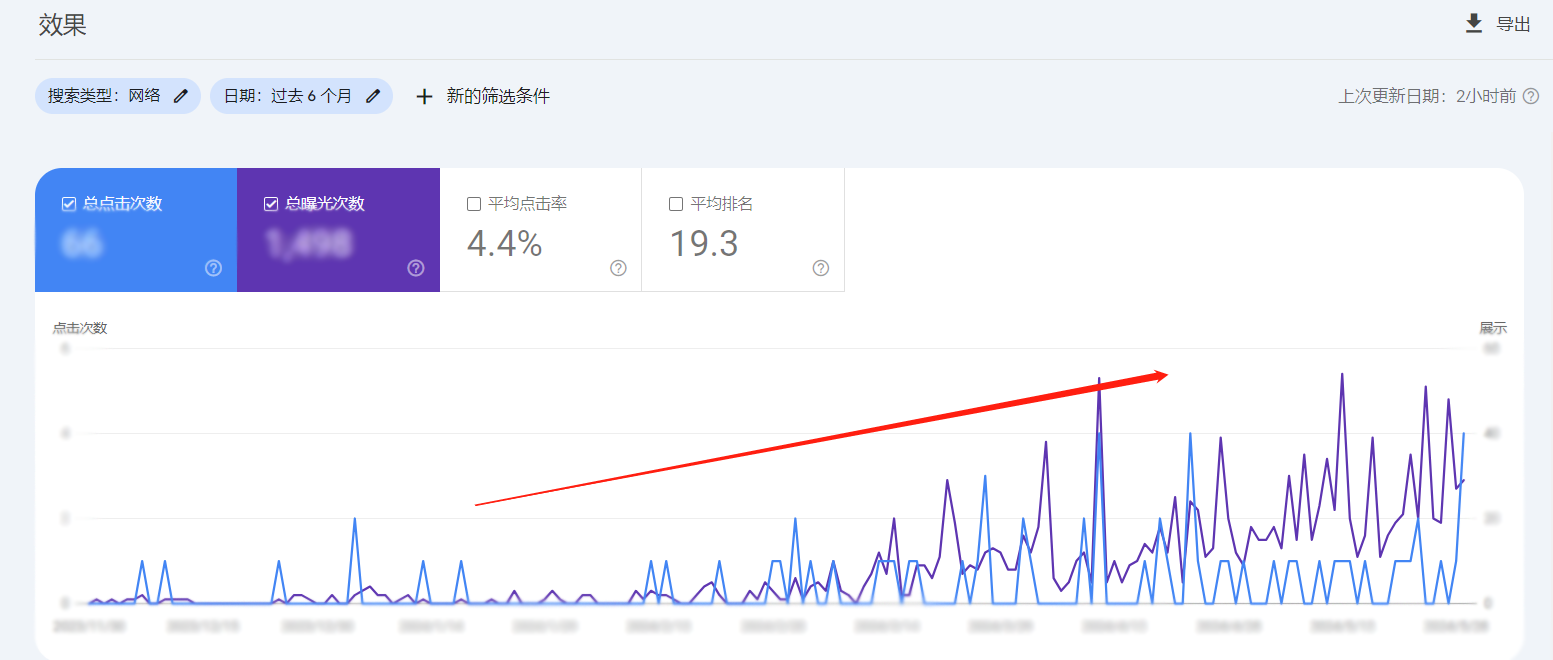Open the 日期：过去 6 个月 filter chip

click(x=287, y=96)
